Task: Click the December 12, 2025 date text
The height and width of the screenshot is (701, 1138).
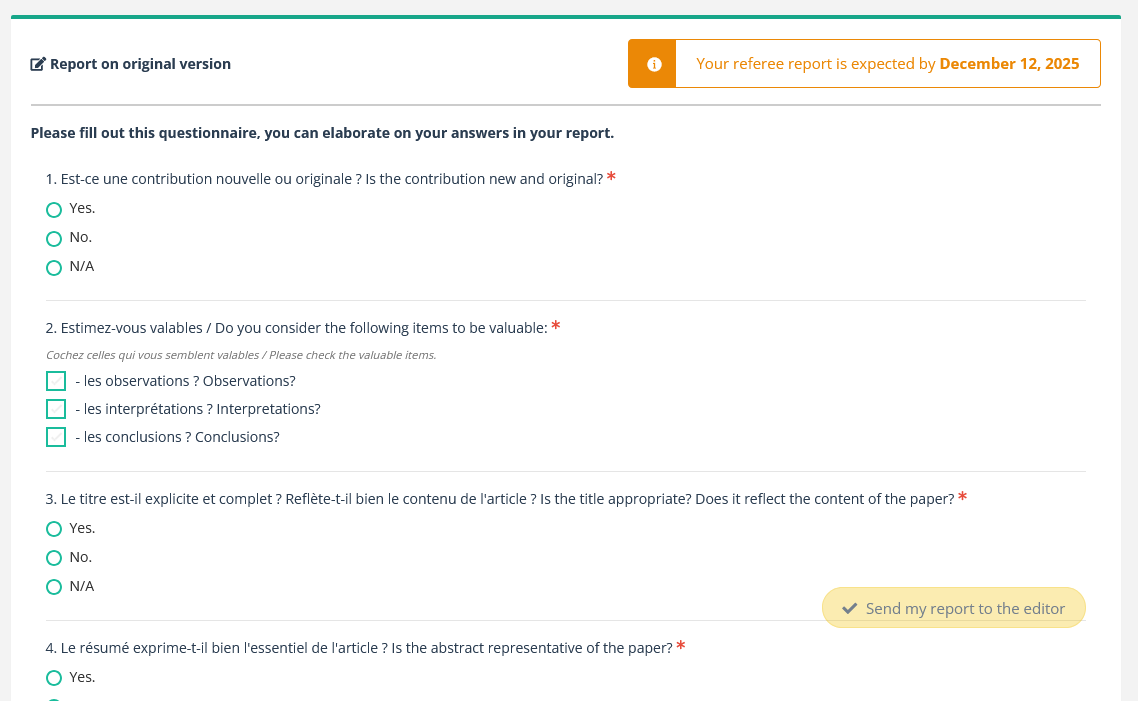Action: point(1009,64)
